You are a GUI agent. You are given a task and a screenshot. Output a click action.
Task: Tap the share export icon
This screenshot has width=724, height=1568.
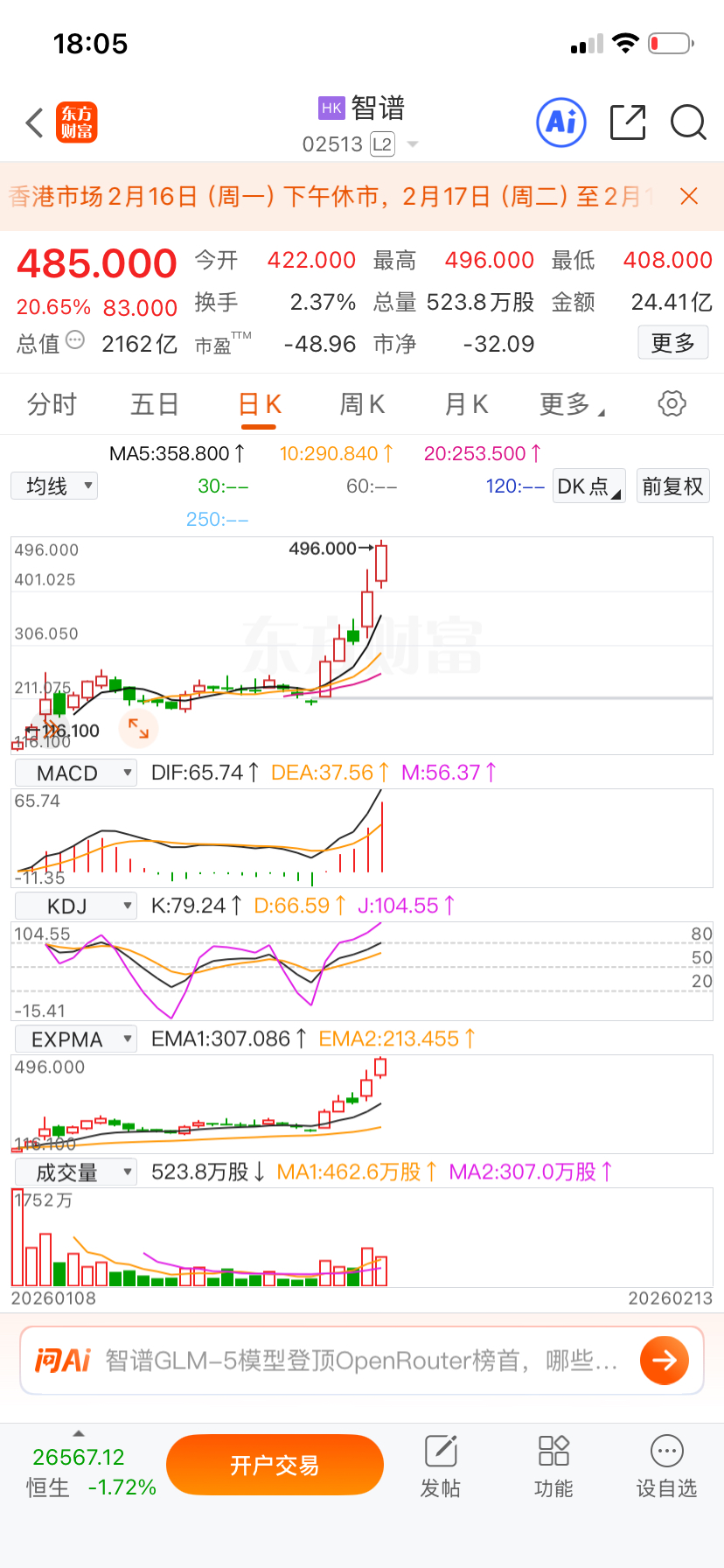pyautogui.click(x=628, y=122)
